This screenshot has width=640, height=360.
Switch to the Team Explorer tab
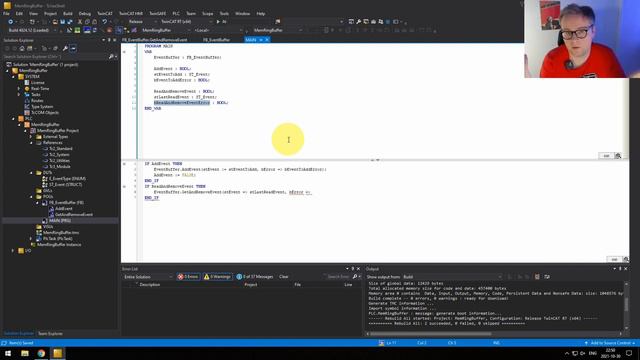tap(50, 334)
